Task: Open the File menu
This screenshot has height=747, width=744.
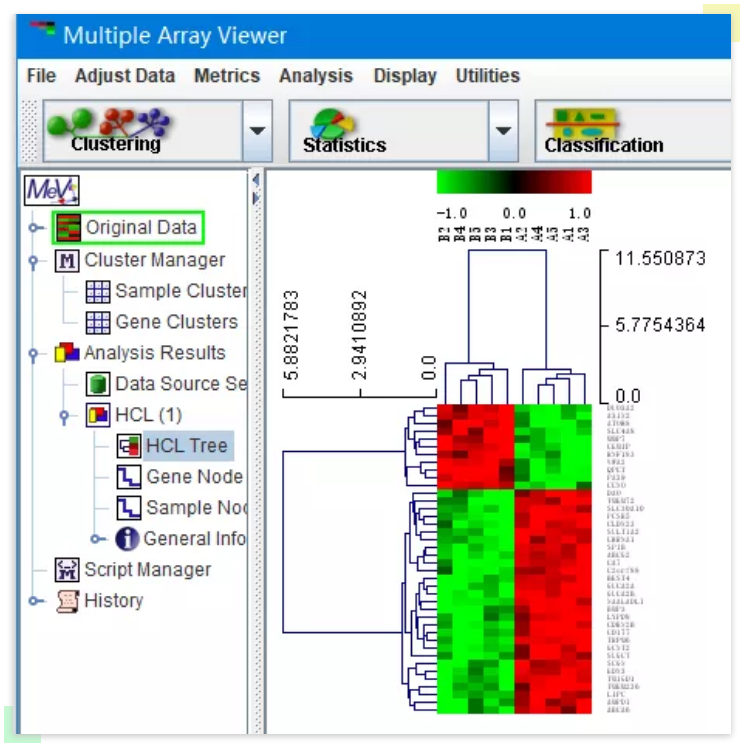Action: (x=41, y=76)
